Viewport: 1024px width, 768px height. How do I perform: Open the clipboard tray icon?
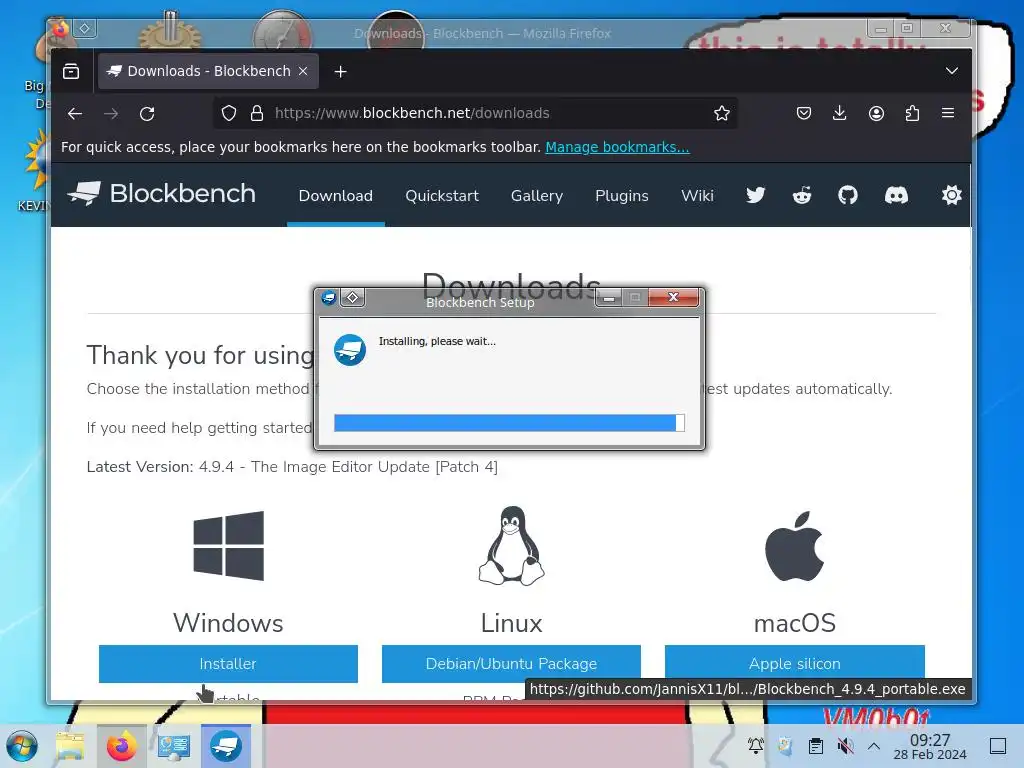click(x=816, y=745)
